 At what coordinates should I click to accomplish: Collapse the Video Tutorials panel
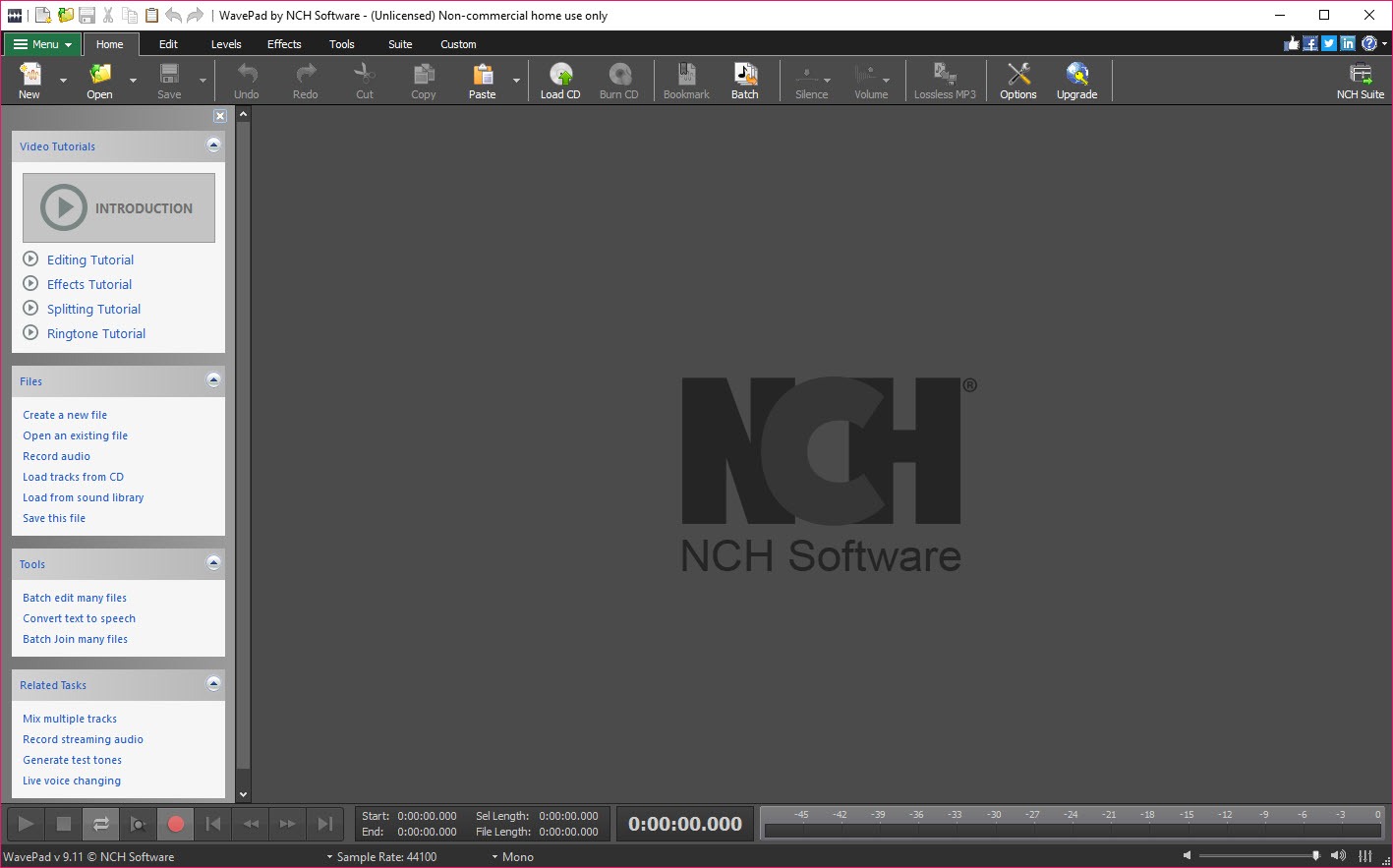pyautogui.click(x=213, y=145)
